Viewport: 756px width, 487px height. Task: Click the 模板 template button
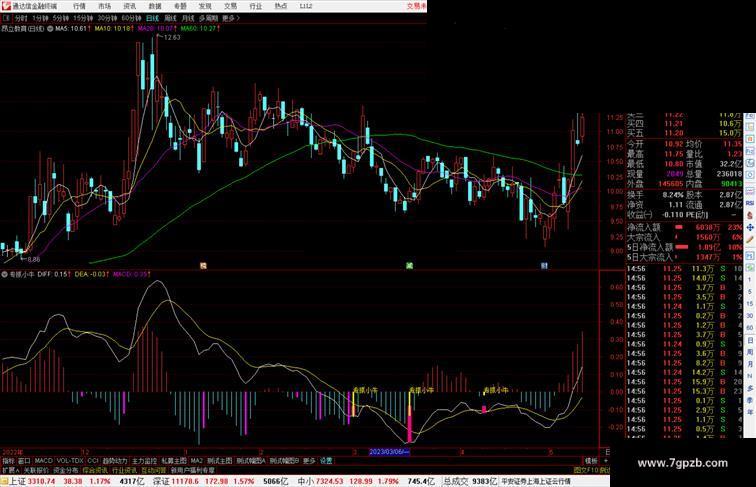coord(591,461)
